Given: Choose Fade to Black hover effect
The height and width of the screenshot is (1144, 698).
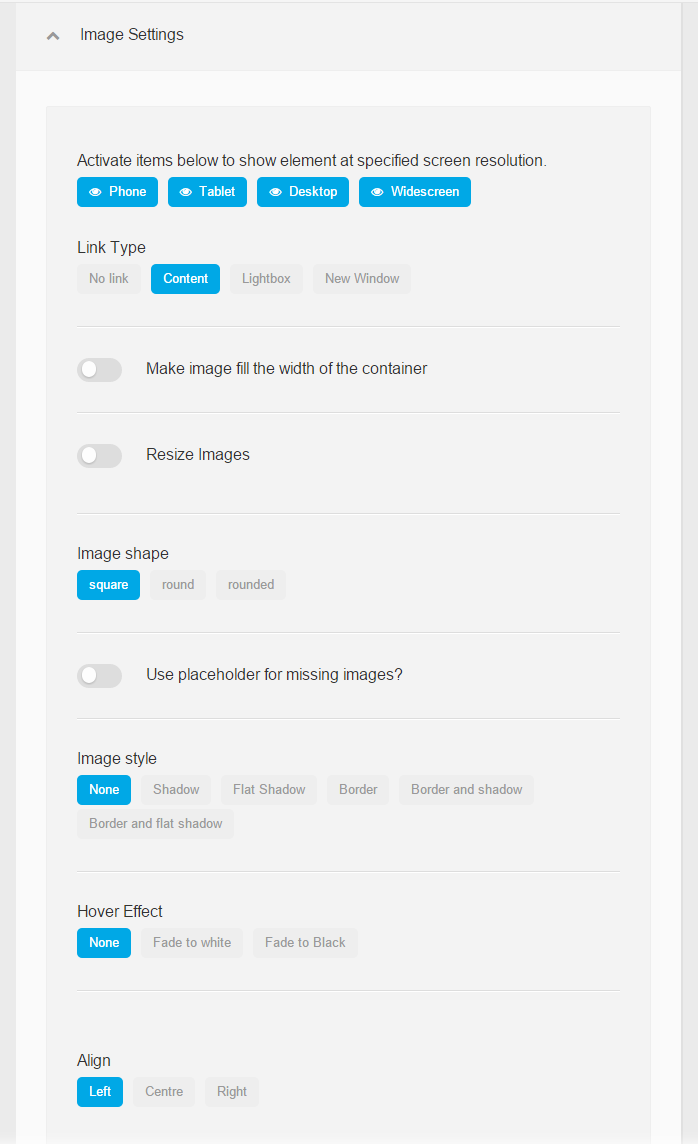Looking at the screenshot, I should coord(305,943).
